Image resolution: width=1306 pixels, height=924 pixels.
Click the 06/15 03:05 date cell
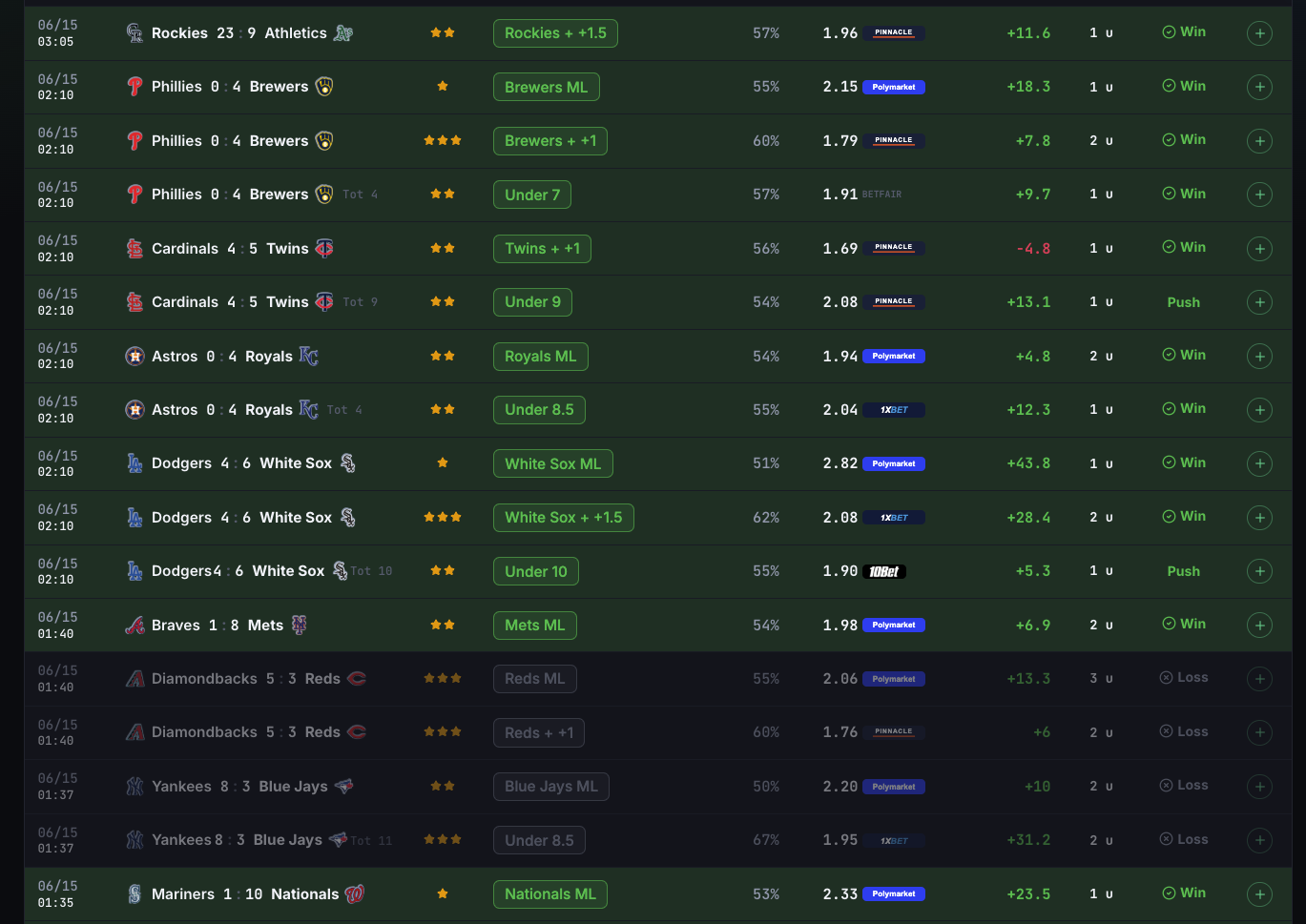click(x=57, y=33)
